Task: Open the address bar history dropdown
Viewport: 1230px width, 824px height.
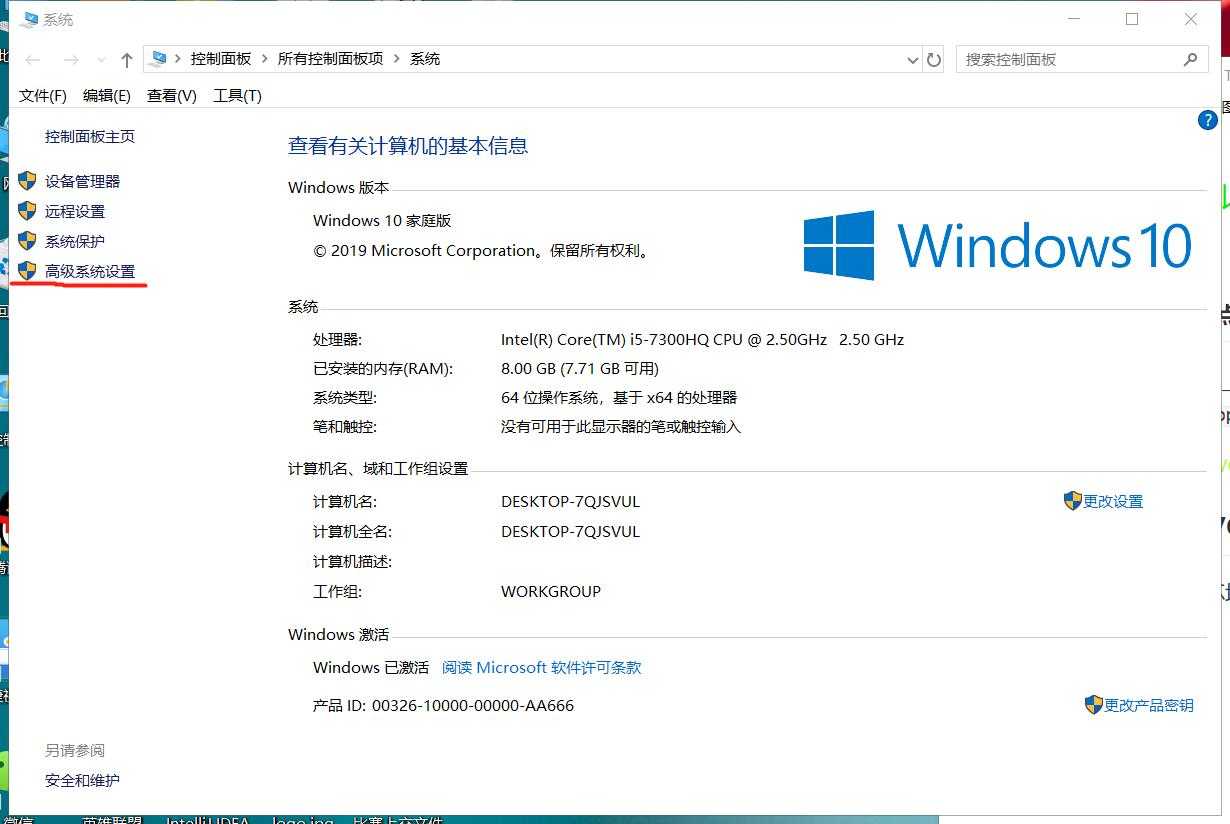Action: [912, 60]
